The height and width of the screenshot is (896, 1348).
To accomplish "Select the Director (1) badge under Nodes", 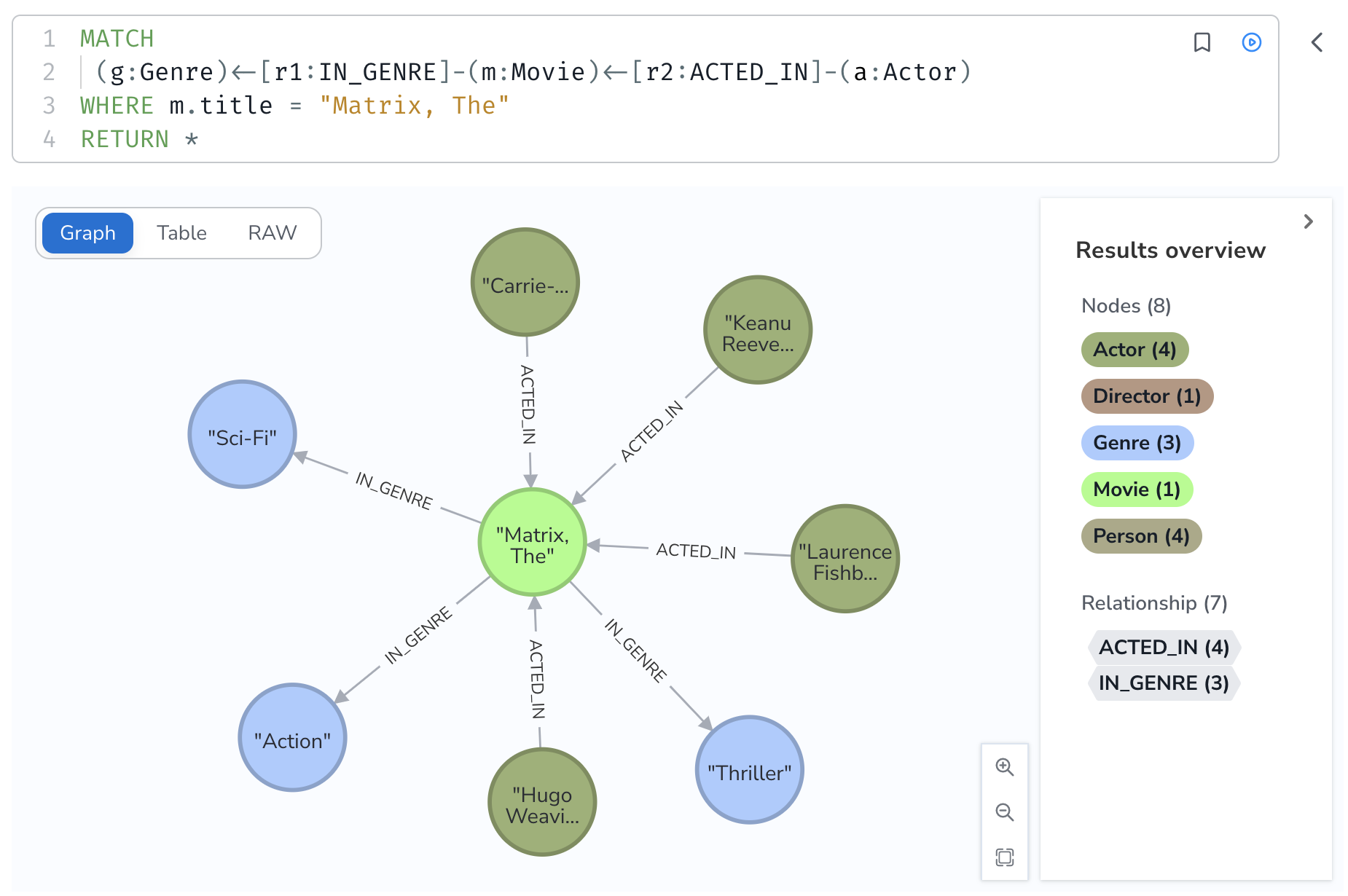I will coord(1146,396).
